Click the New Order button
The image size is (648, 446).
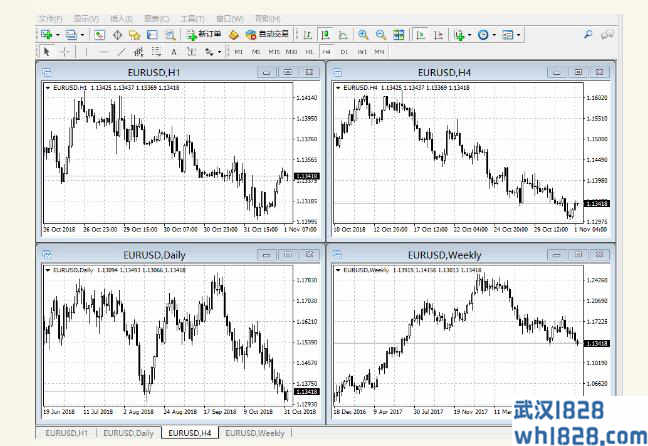click(204, 34)
